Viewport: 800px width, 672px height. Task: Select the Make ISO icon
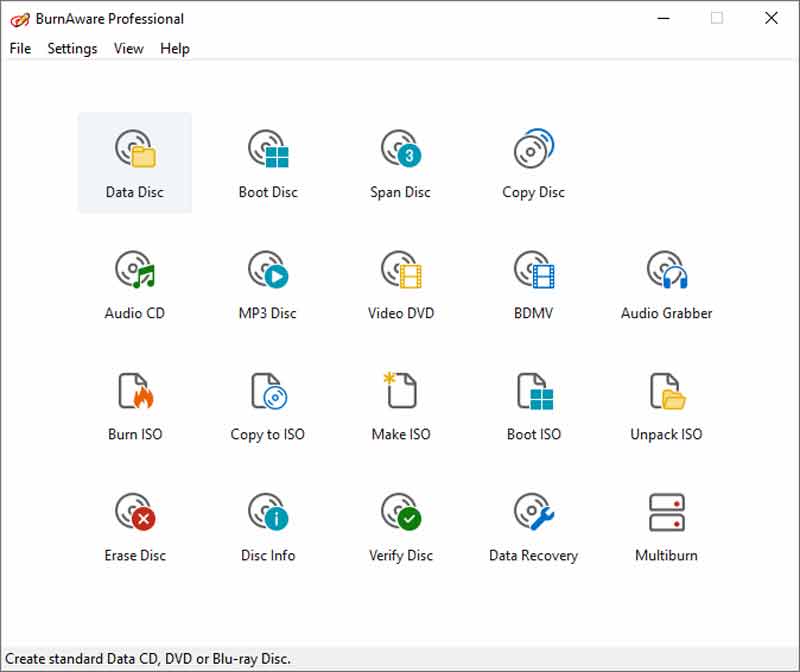(400, 393)
